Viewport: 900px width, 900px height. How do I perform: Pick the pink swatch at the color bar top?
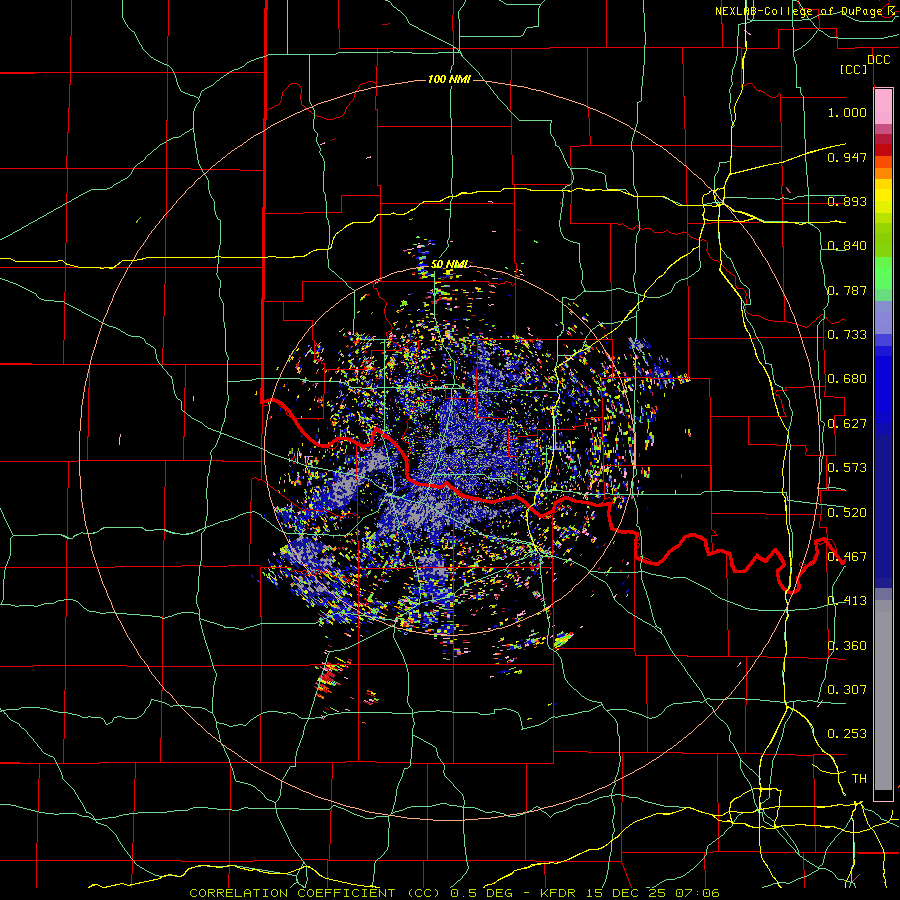(x=883, y=107)
